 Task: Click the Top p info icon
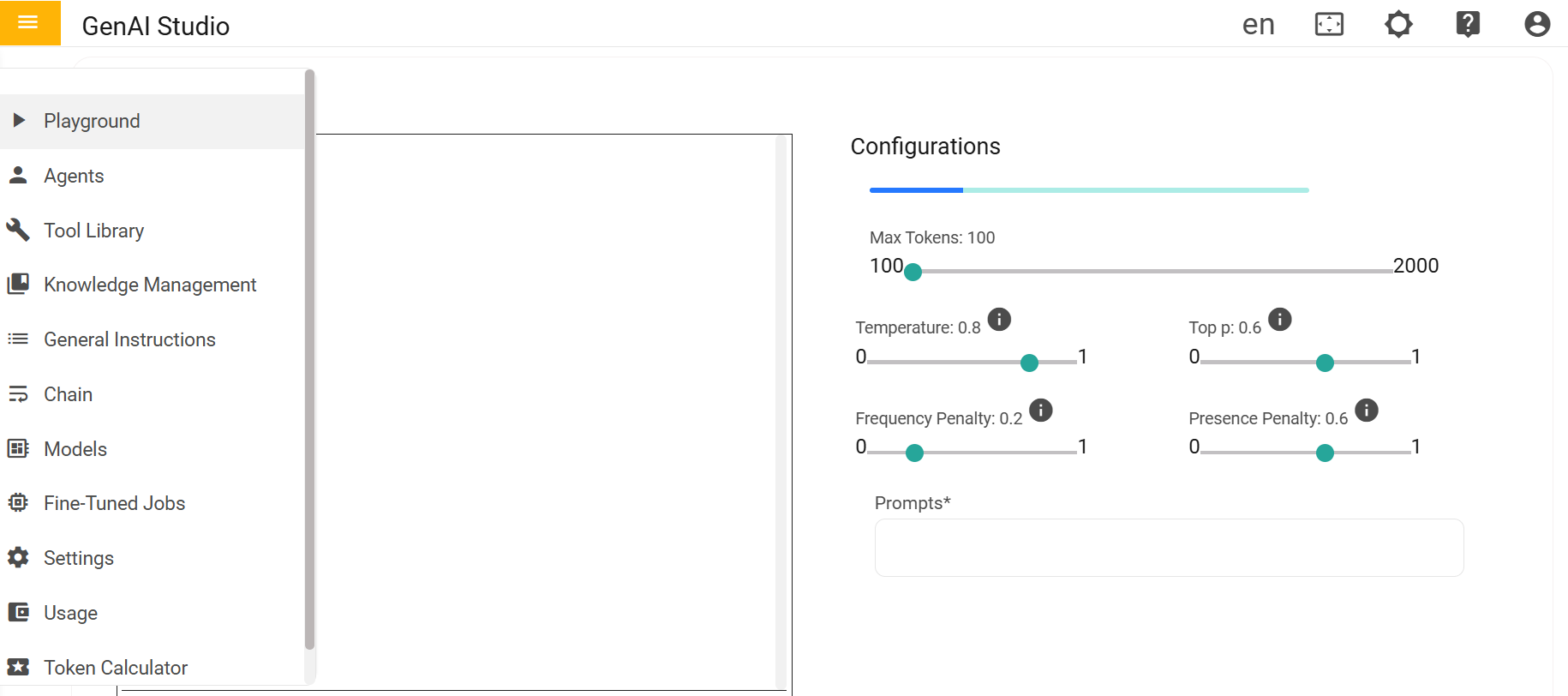coord(1279,320)
